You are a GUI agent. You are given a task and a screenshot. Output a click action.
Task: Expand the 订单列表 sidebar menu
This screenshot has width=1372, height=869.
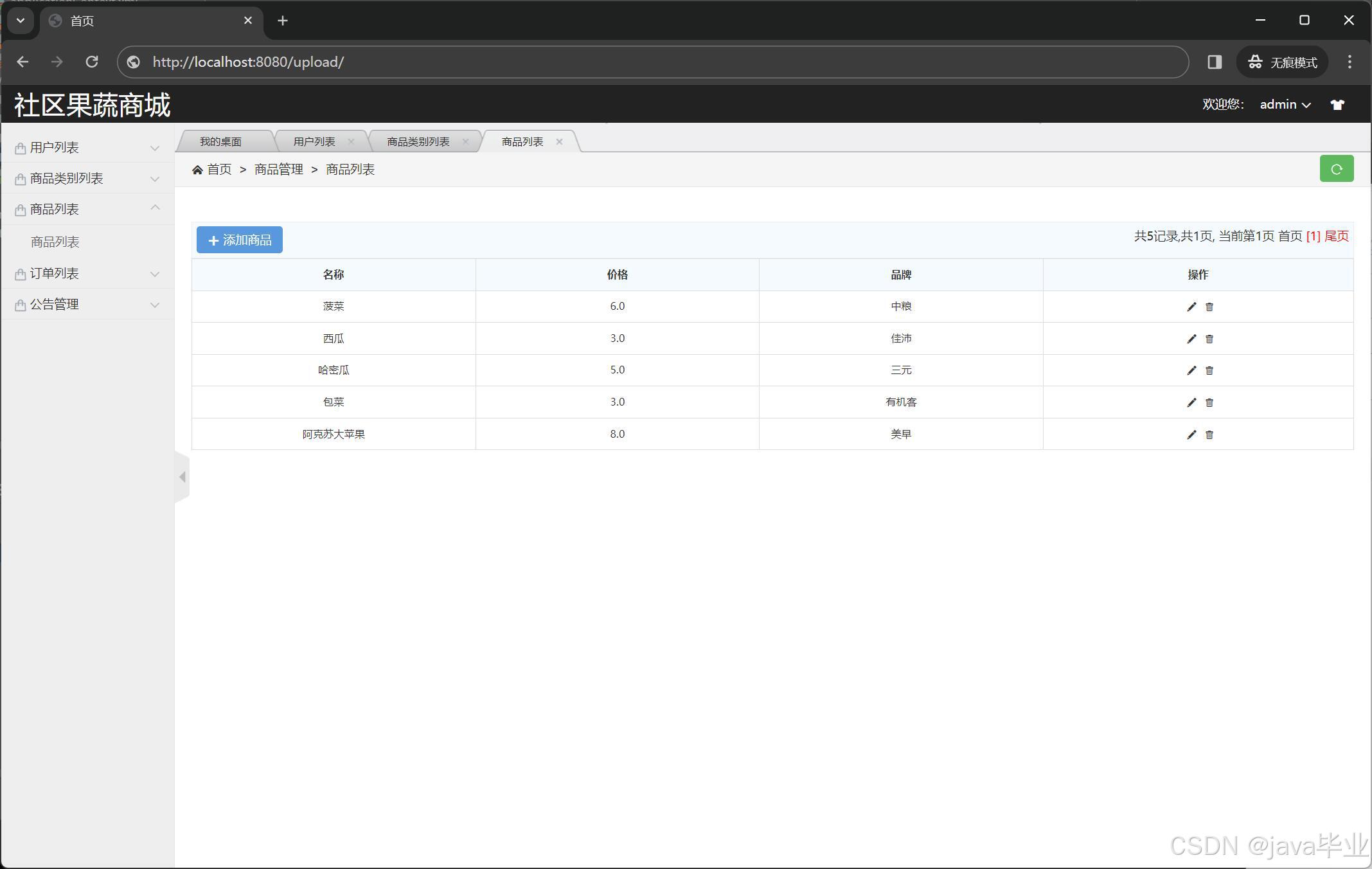(x=88, y=274)
